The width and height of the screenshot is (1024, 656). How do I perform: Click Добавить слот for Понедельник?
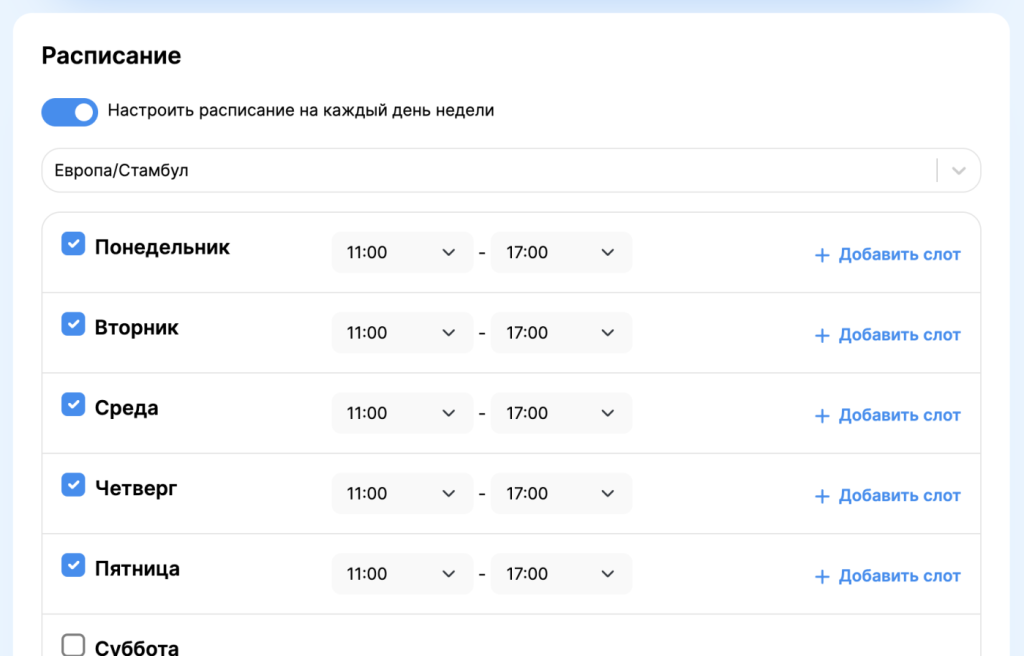click(888, 255)
